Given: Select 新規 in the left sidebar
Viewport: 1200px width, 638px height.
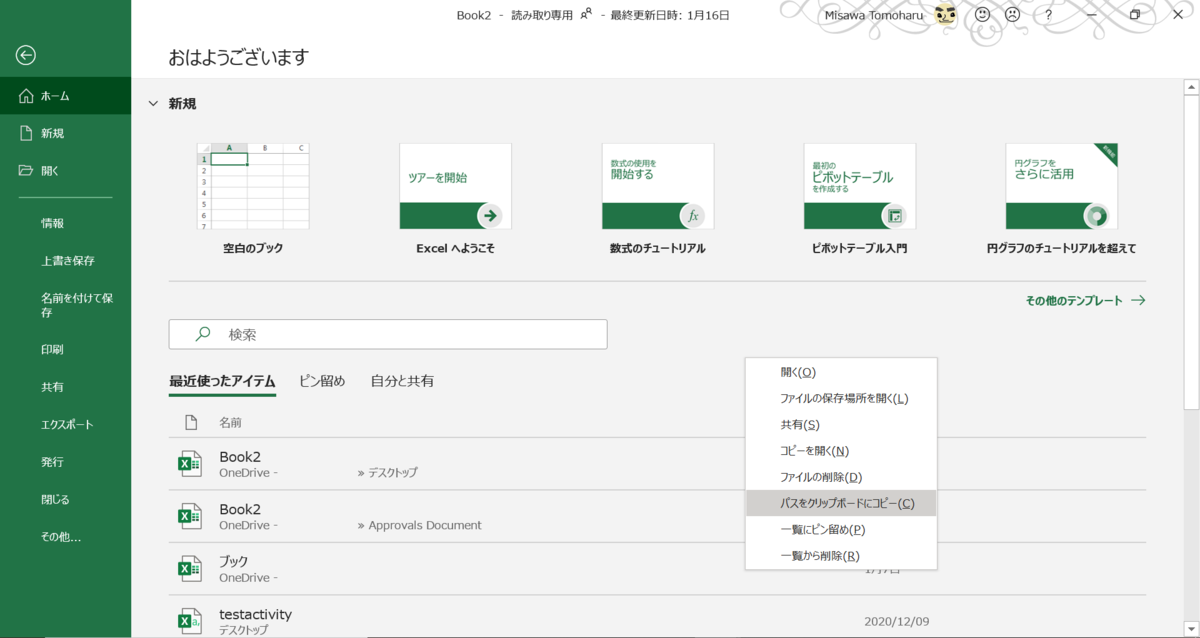Looking at the screenshot, I should point(65,133).
